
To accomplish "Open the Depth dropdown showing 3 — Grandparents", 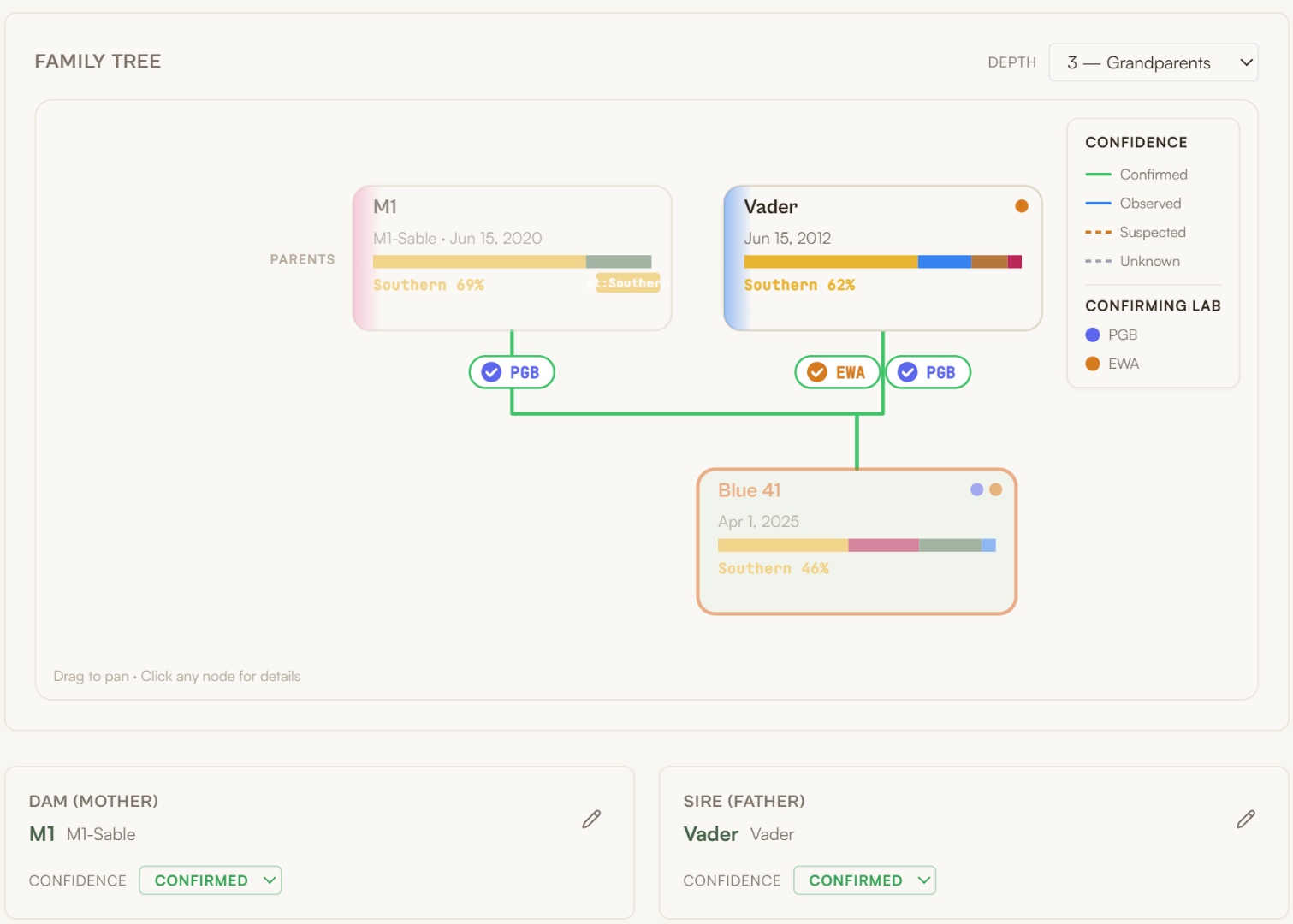I will click(x=1153, y=62).
